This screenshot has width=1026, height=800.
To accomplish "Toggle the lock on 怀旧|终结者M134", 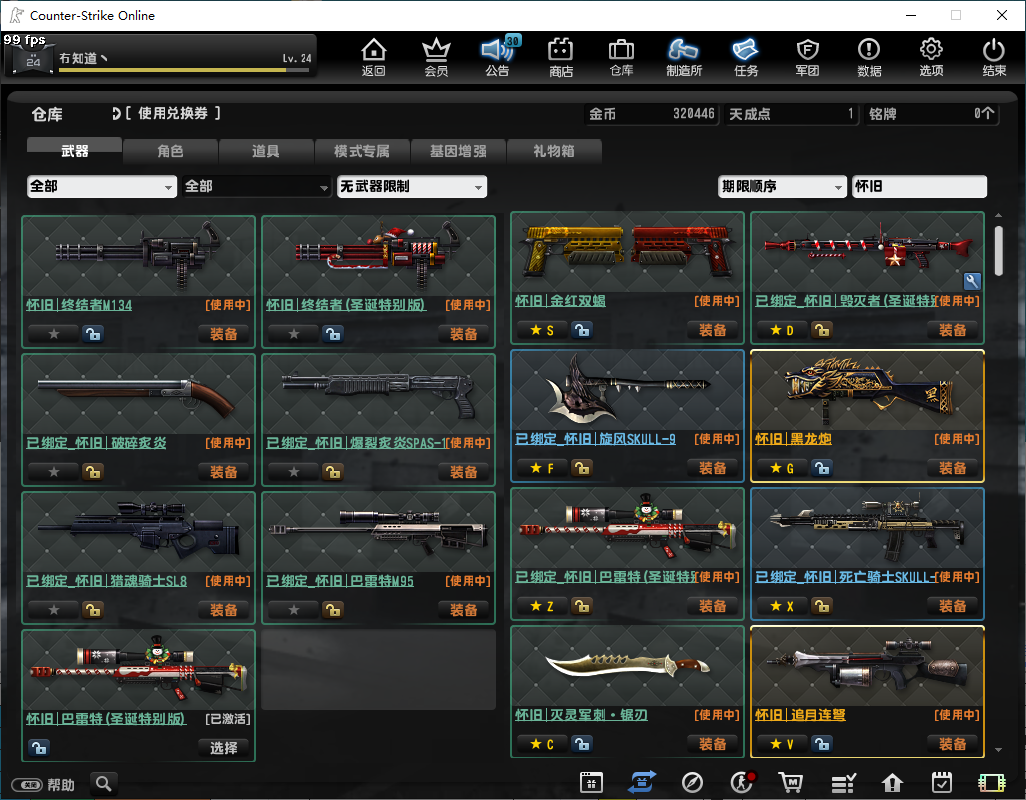I will [x=92, y=334].
